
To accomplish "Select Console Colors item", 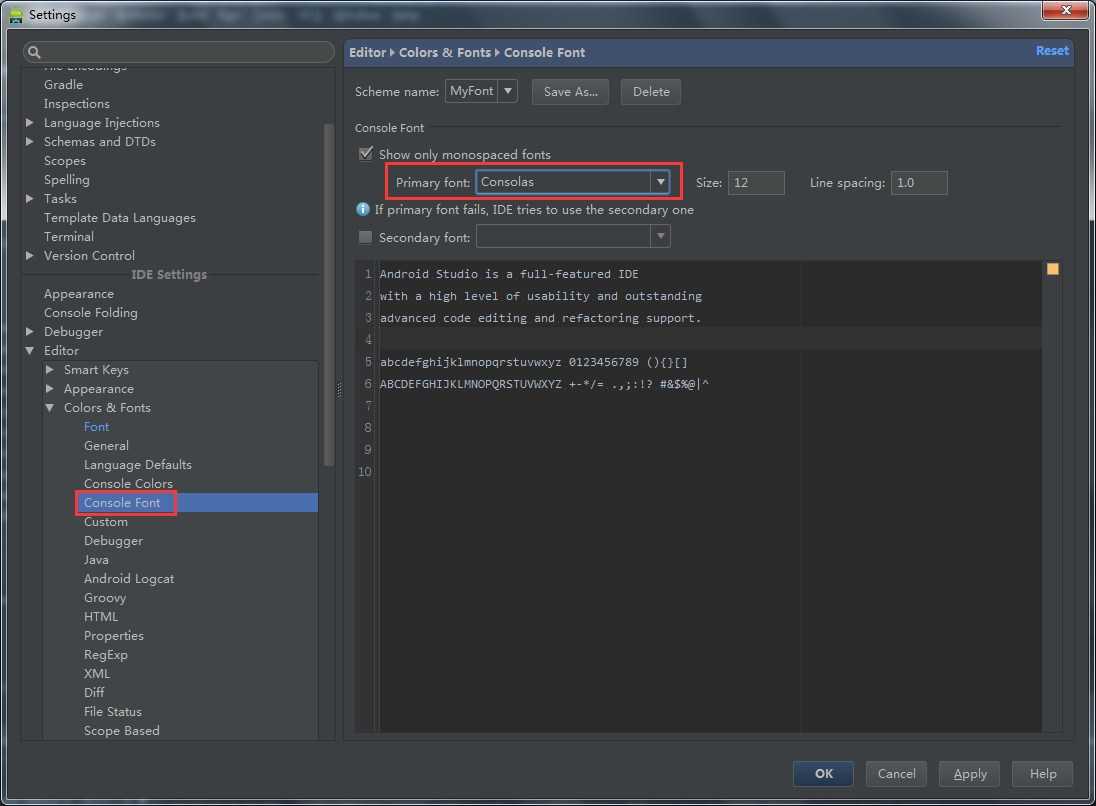I will pyautogui.click(x=129, y=483).
